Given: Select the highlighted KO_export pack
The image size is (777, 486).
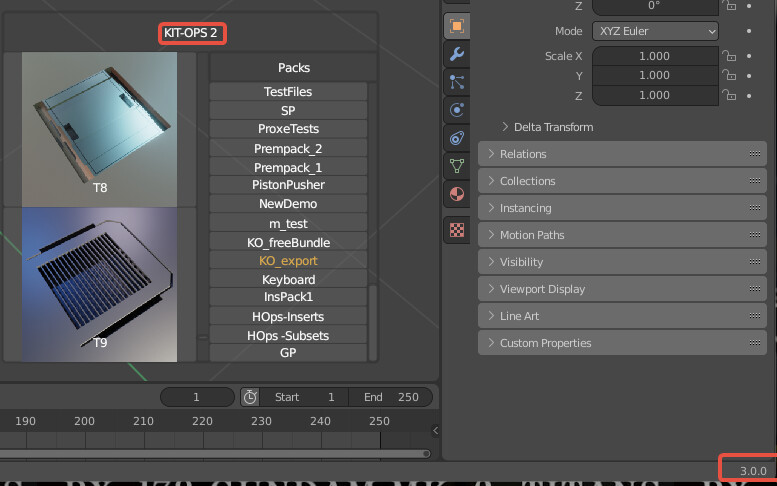Looking at the screenshot, I should click(288, 261).
